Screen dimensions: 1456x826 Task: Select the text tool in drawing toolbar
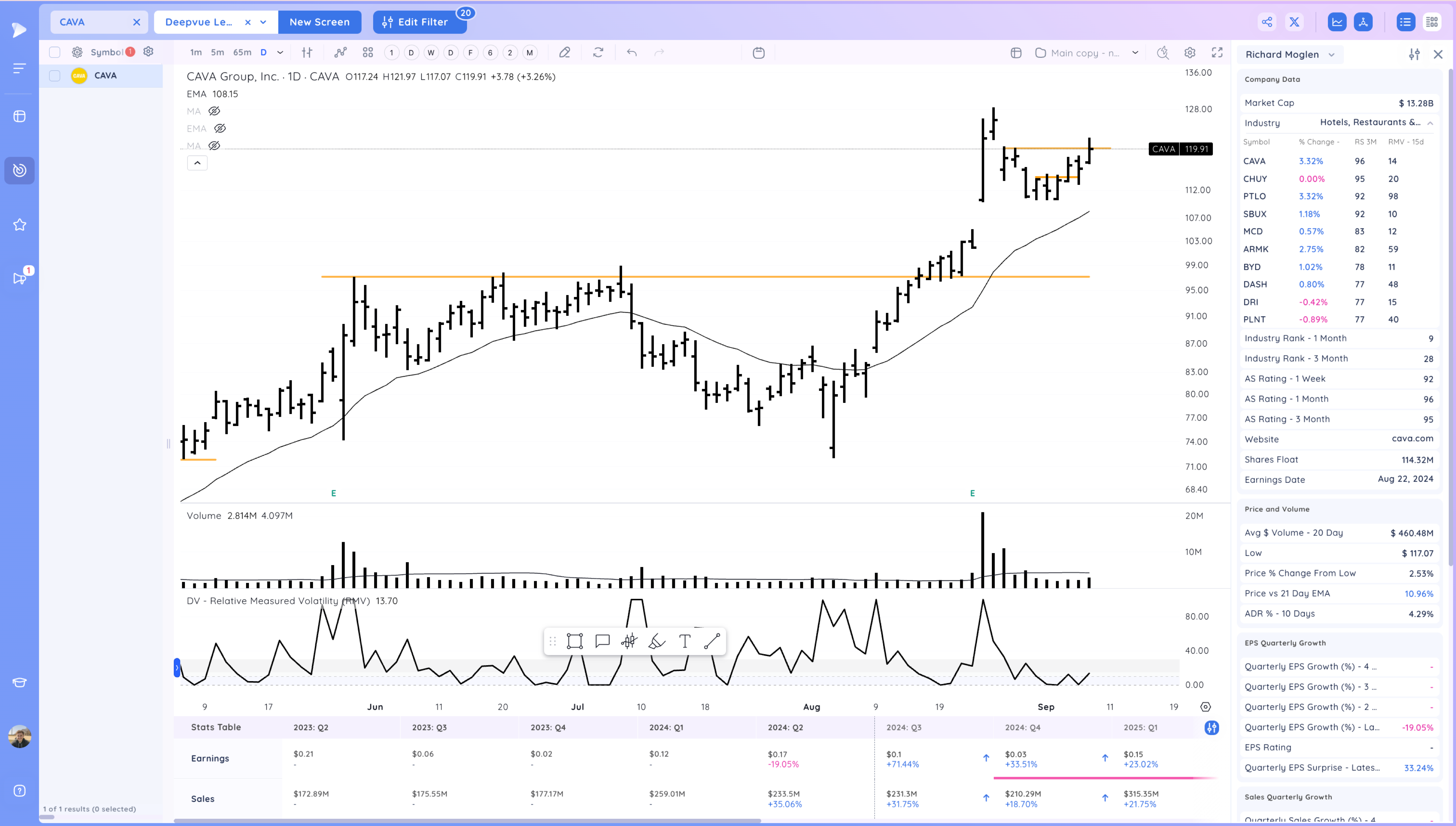pos(685,642)
